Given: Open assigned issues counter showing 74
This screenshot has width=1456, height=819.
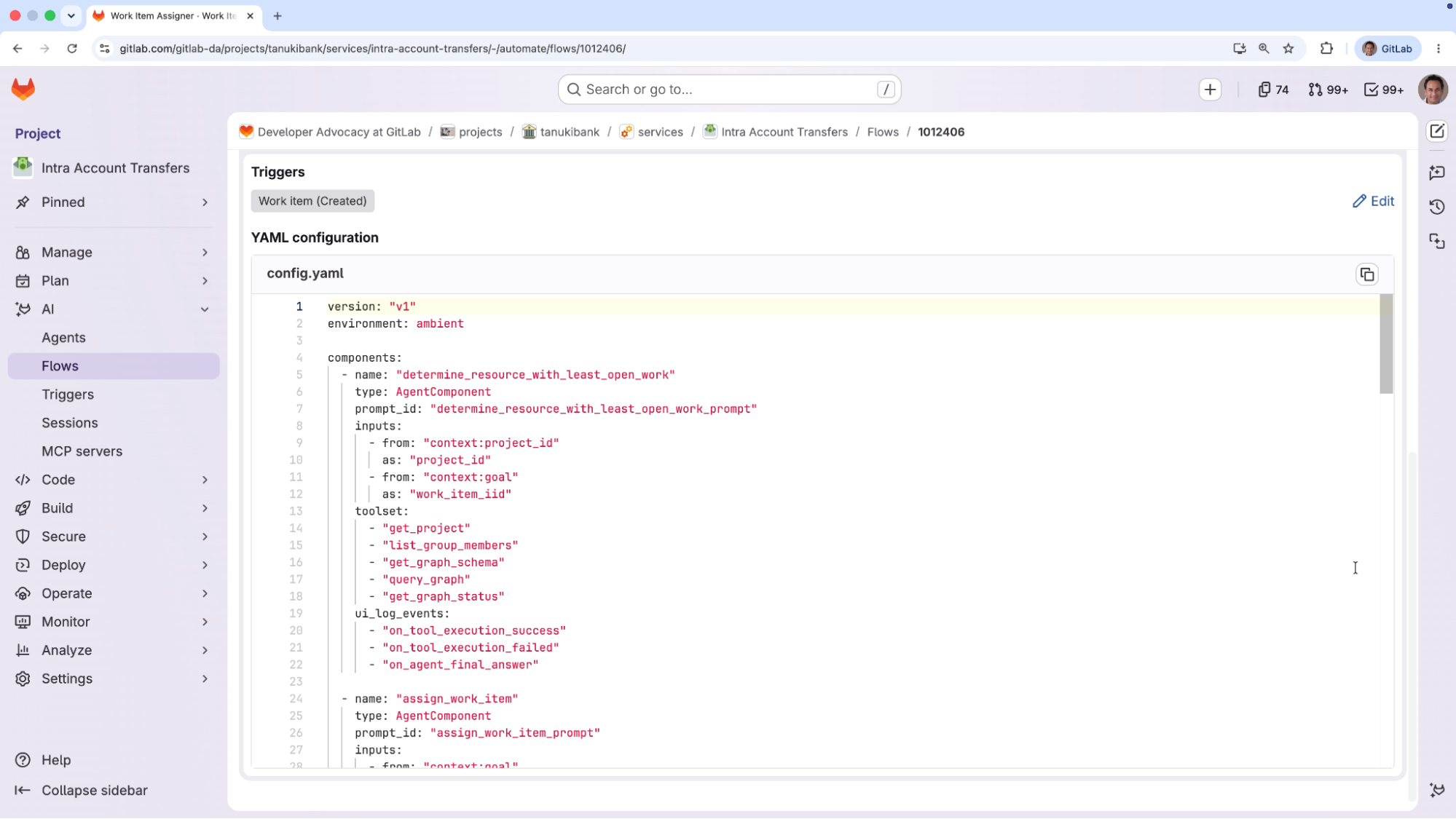Looking at the screenshot, I should click(1273, 90).
